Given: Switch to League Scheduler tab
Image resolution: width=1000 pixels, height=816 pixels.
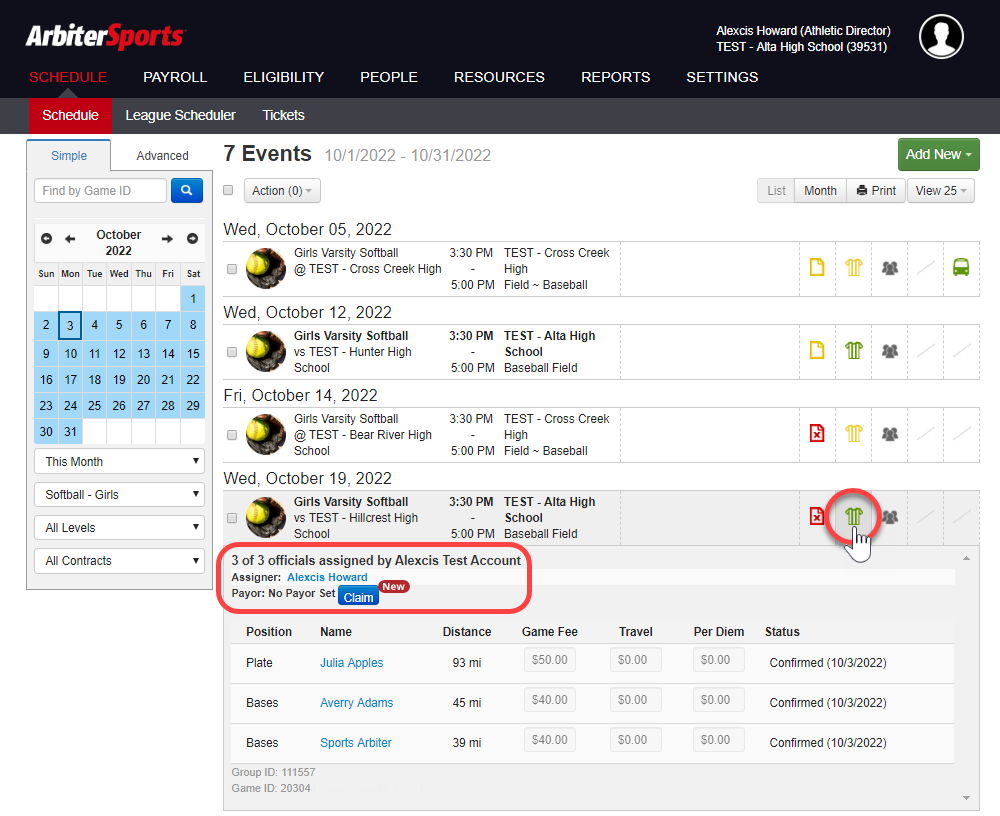Looking at the screenshot, I should 180,115.
